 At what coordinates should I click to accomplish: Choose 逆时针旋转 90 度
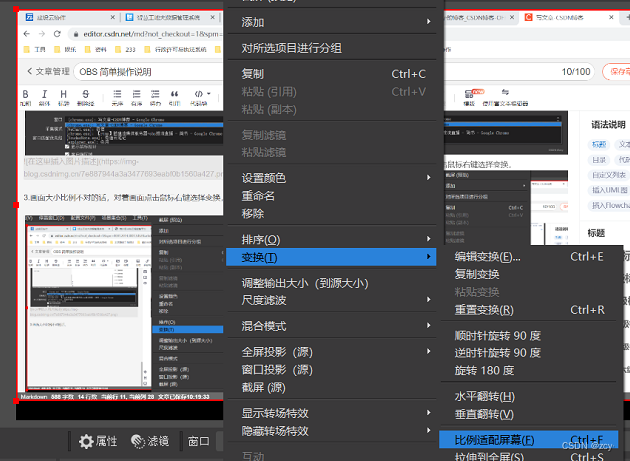pos(528,352)
